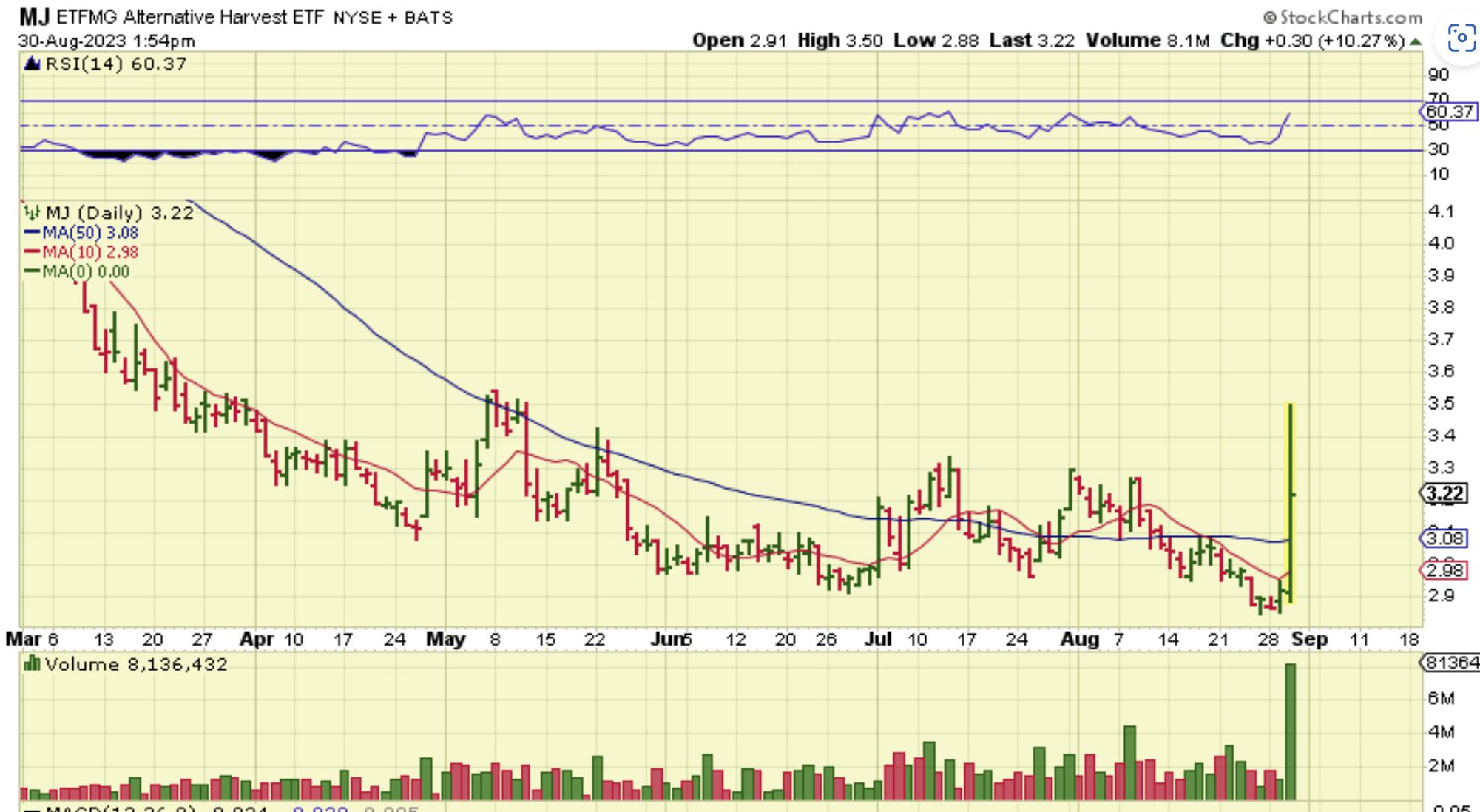Click the 60.37 RSI value axis tag
This screenshot has height=812, width=1480.
click(x=1449, y=112)
